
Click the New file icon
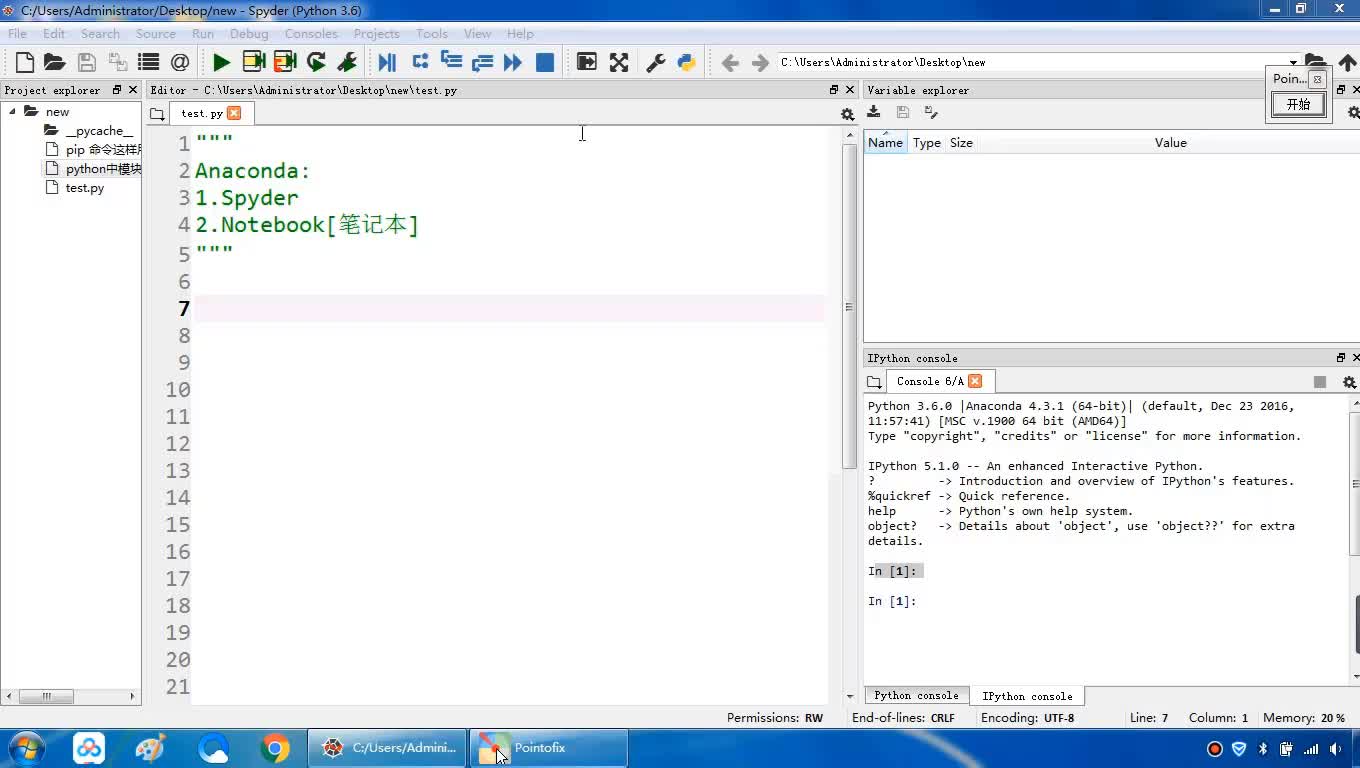coord(24,63)
